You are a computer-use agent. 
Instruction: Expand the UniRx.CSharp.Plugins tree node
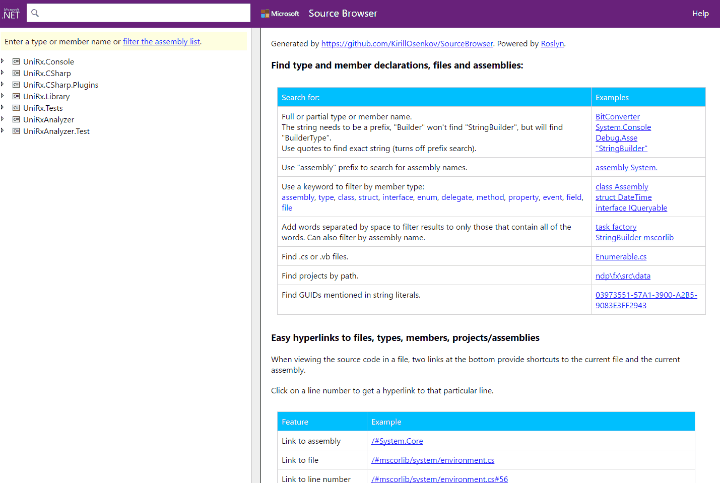pos(3,84)
